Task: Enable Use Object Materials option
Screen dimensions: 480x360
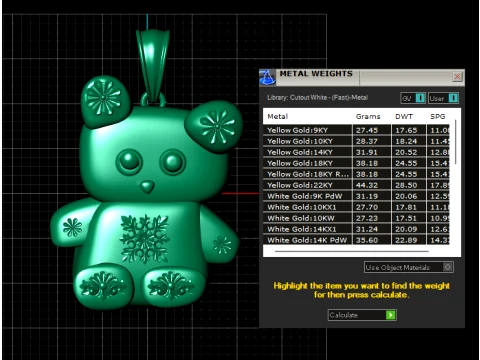Action: (409, 267)
